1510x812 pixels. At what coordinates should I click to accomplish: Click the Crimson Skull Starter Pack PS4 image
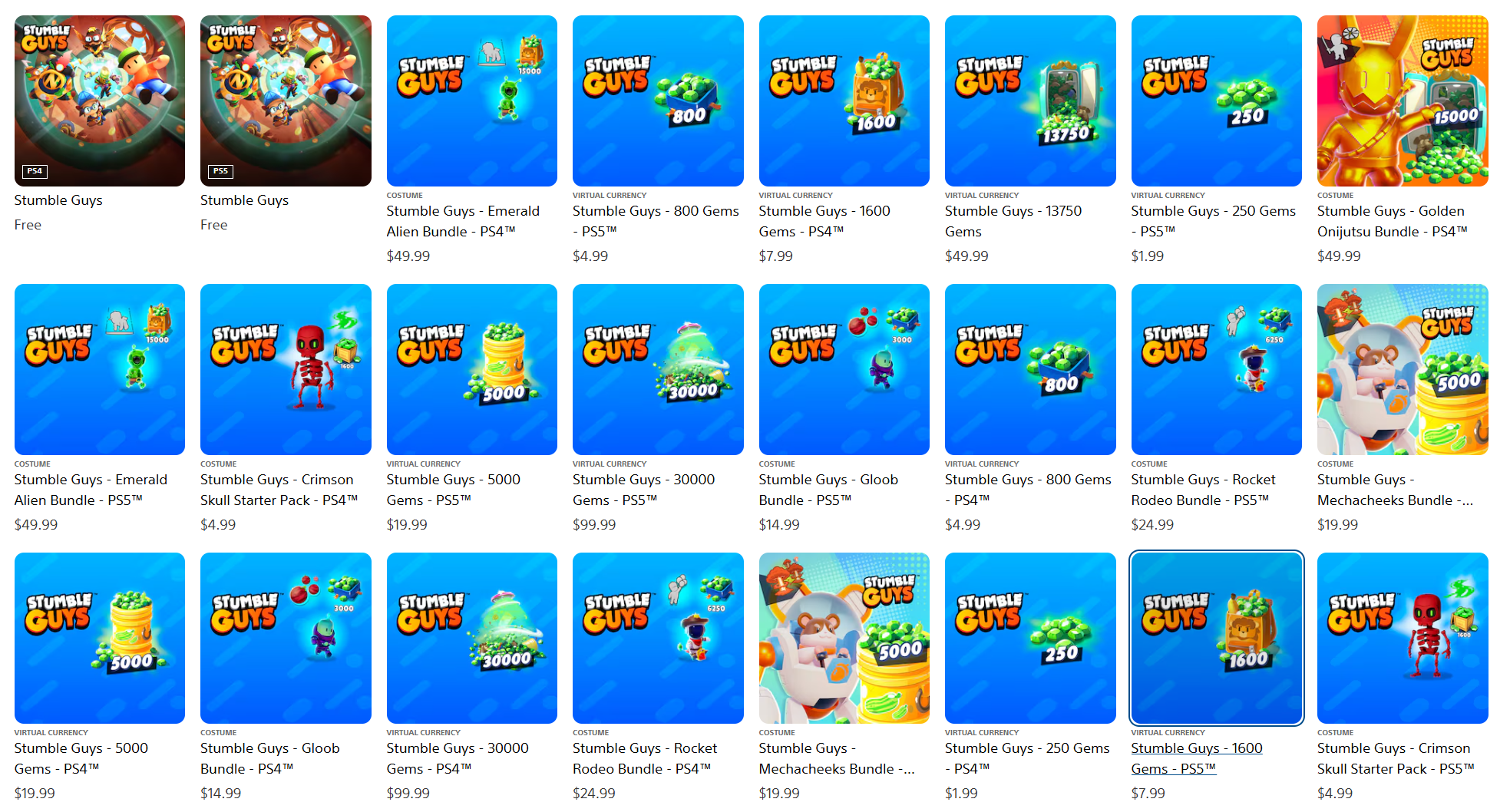coord(286,369)
